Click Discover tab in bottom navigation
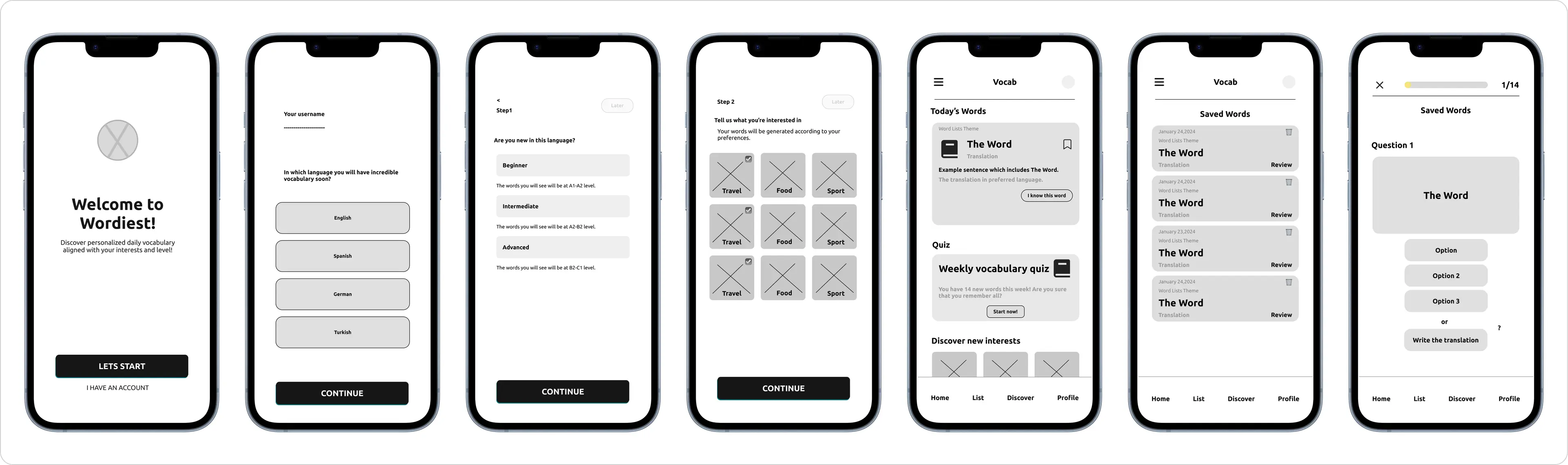This screenshot has height=465, width=1568. (1020, 397)
